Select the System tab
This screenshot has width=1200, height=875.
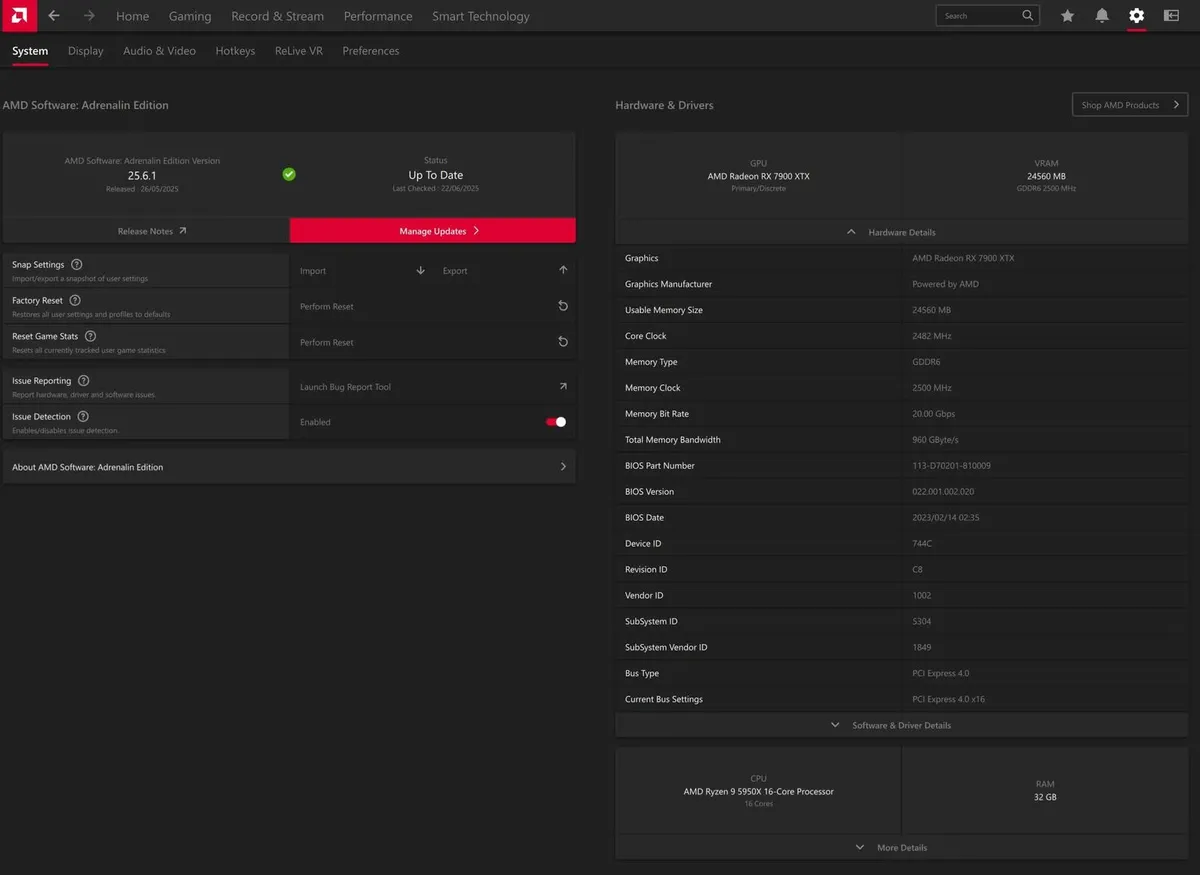[30, 51]
